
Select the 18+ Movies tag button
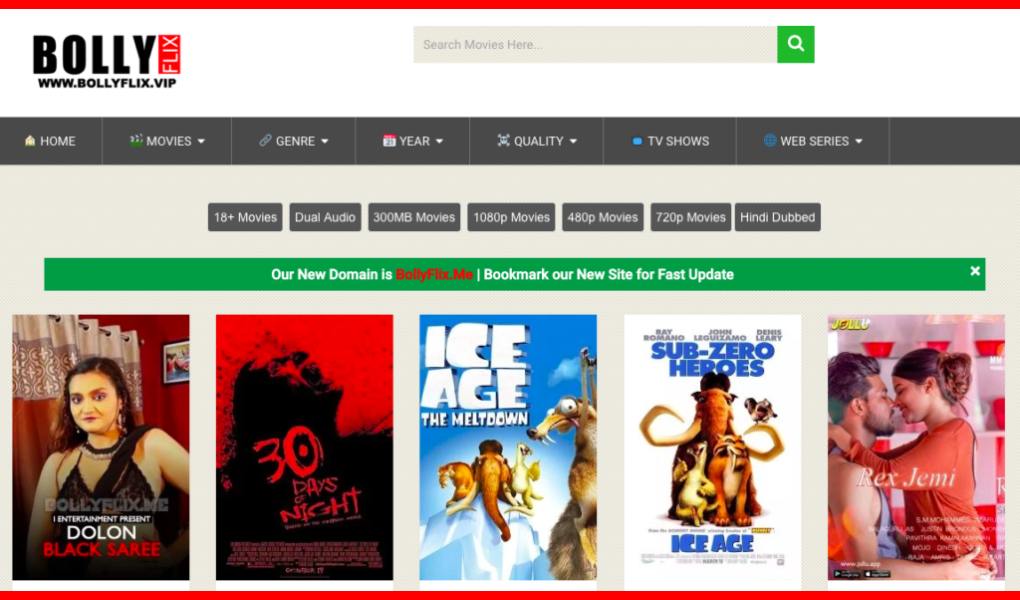tap(245, 217)
